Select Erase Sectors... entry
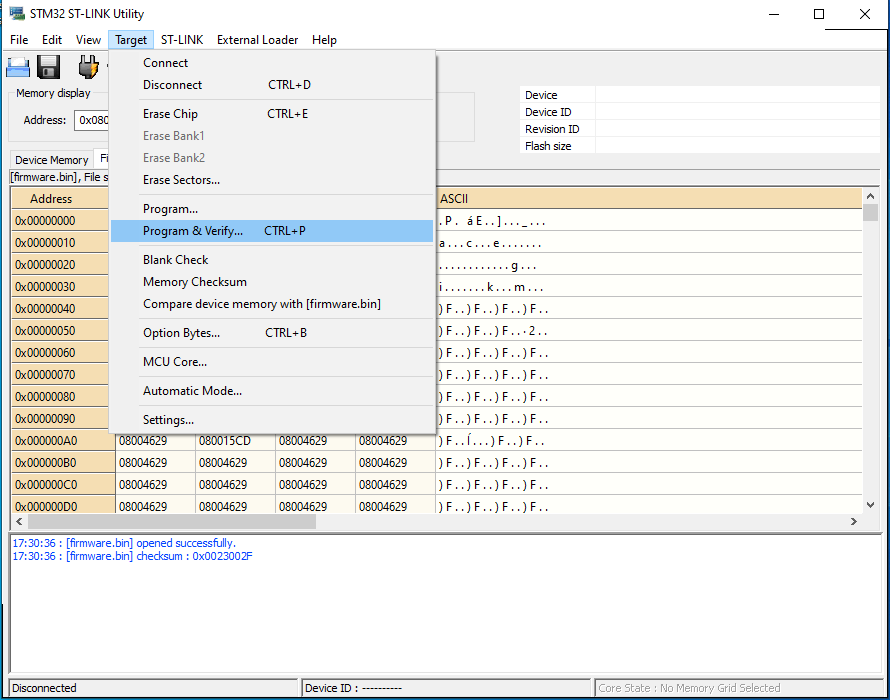 click(272, 180)
